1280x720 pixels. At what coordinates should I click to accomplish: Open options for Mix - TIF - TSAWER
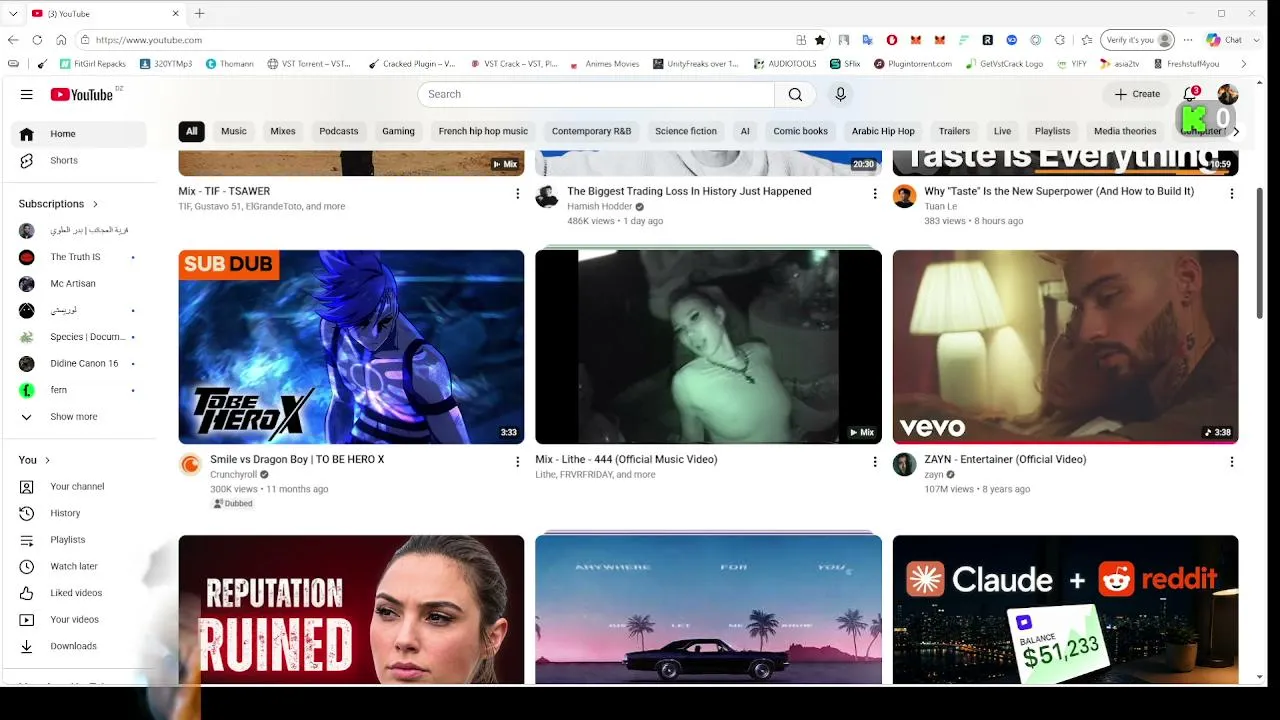pos(517,193)
